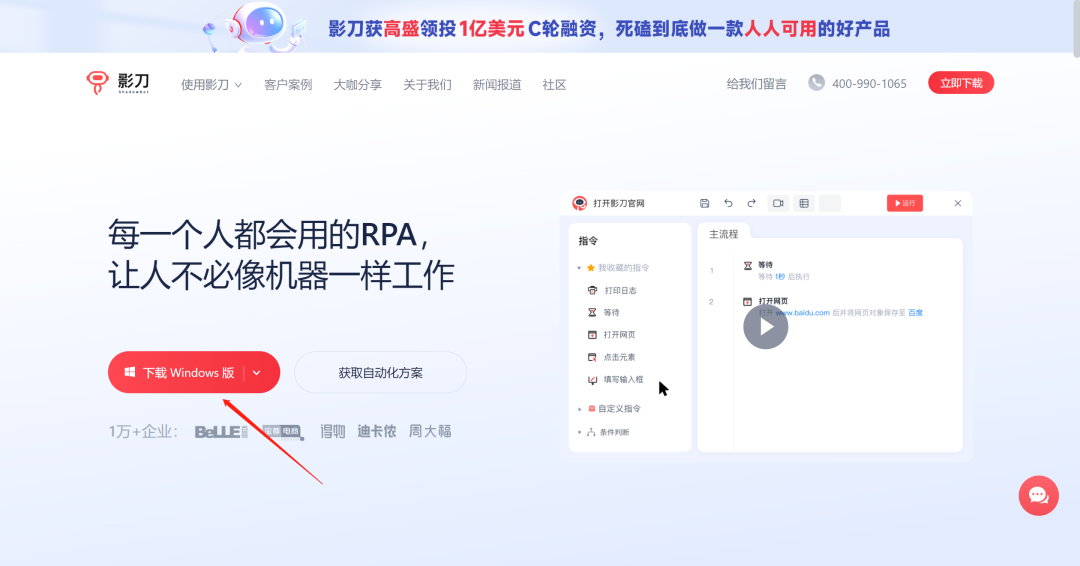
Task: Click the hourglass icon in flow step 1
Action: [747, 265]
